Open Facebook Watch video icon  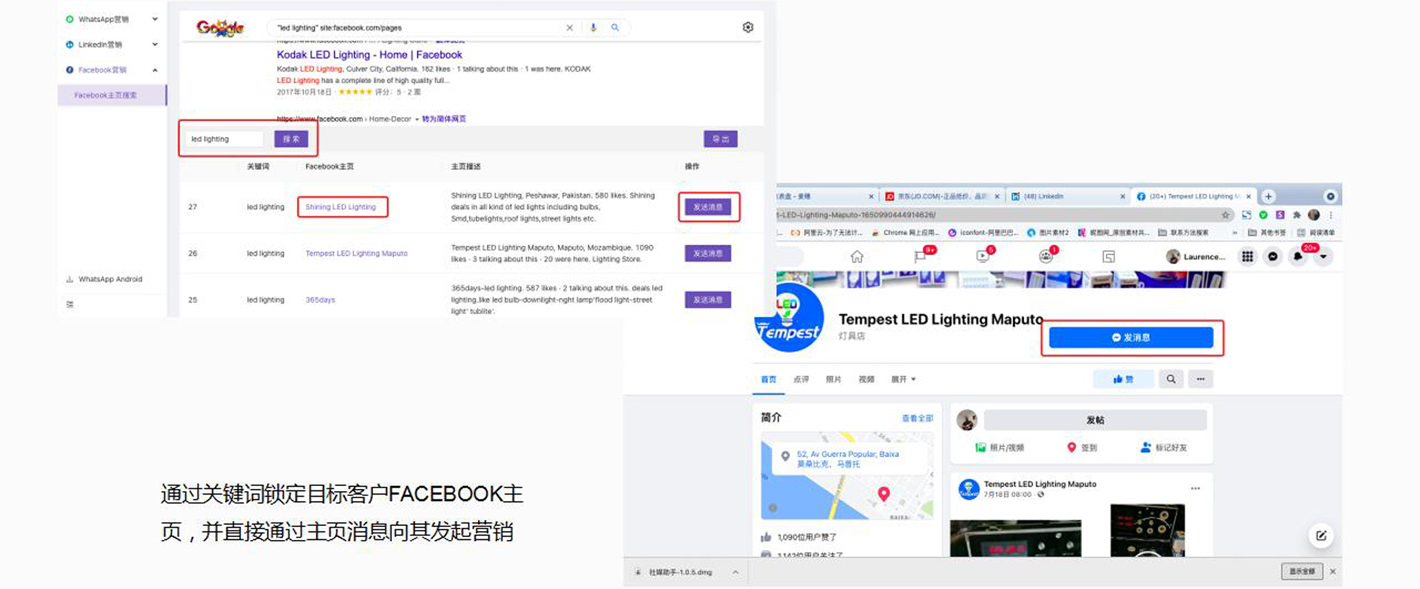coord(982,256)
